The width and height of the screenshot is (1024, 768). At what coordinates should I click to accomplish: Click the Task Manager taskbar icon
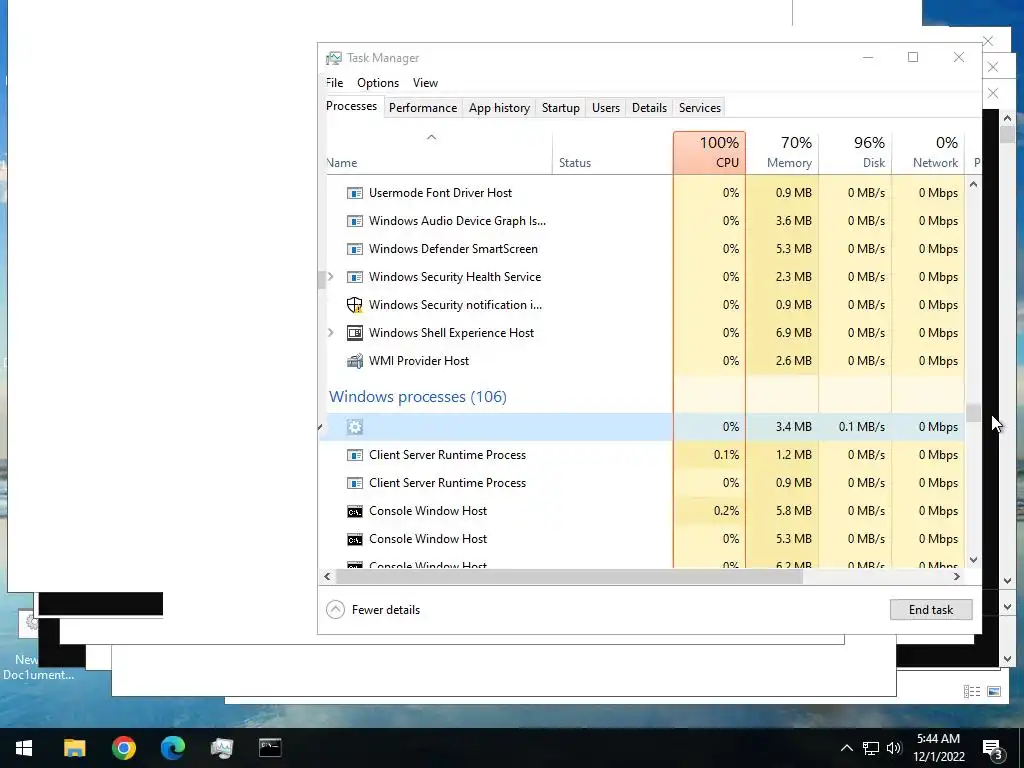221,748
